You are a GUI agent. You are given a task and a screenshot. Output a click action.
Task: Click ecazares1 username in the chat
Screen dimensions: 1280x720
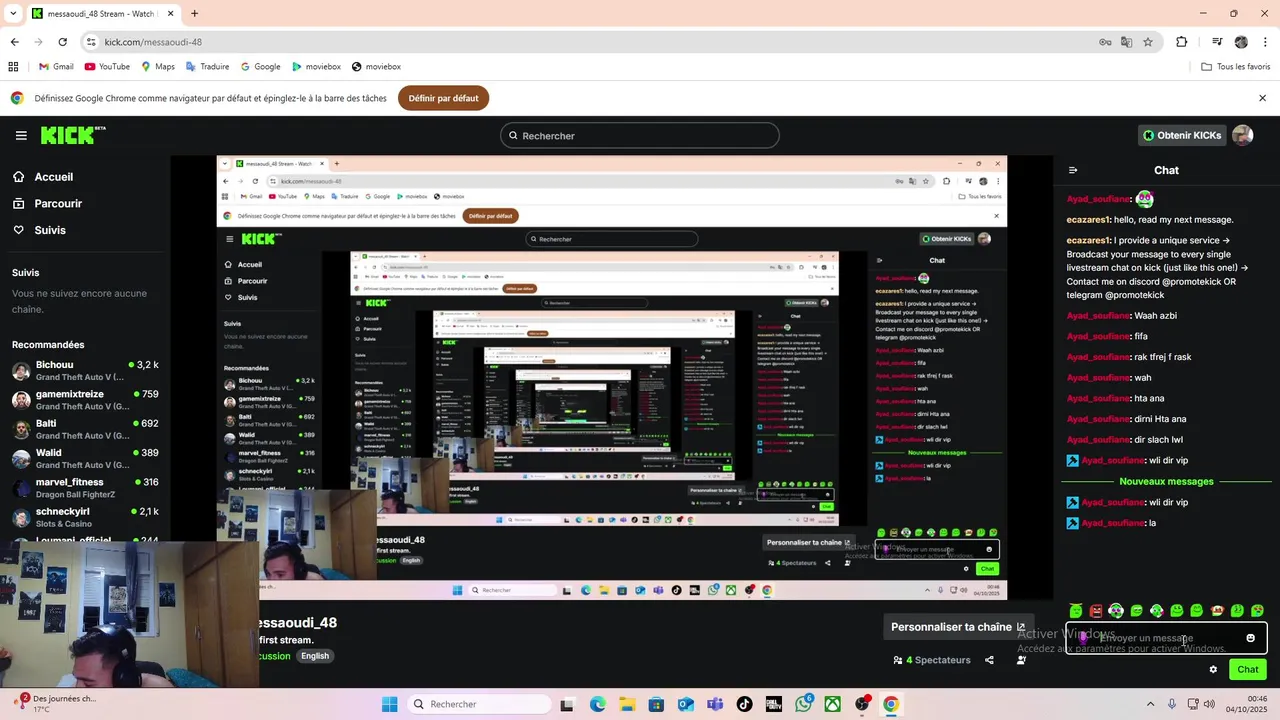(x=1088, y=220)
